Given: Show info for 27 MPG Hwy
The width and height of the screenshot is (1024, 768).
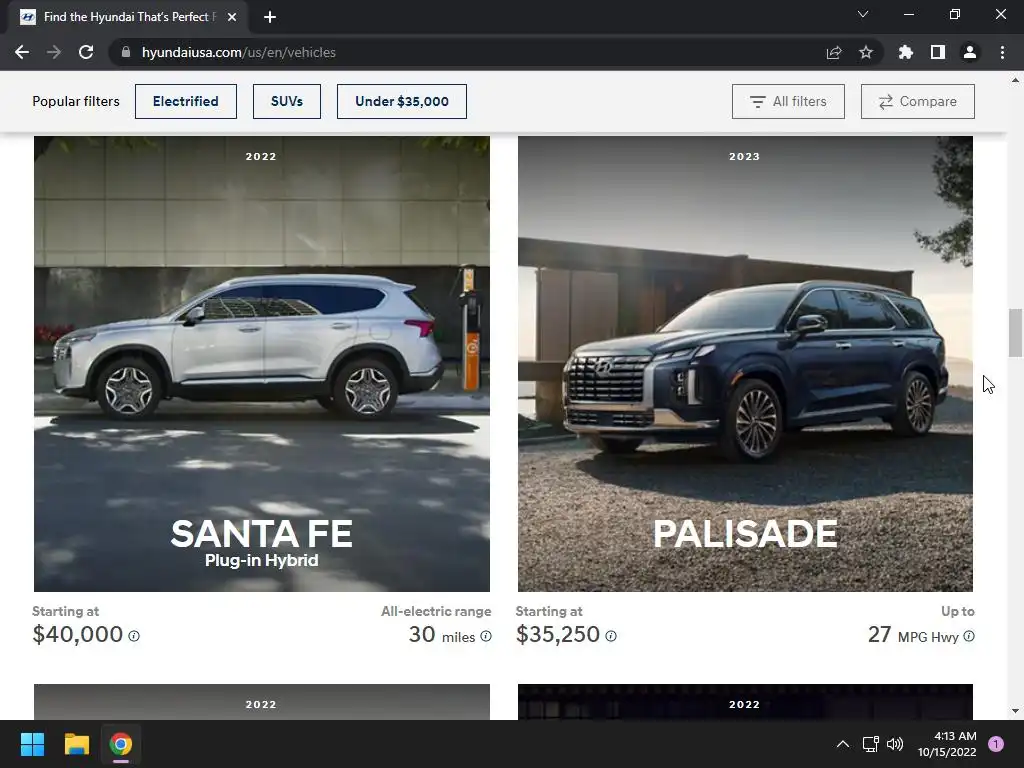Looking at the screenshot, I should coord(969,635).
